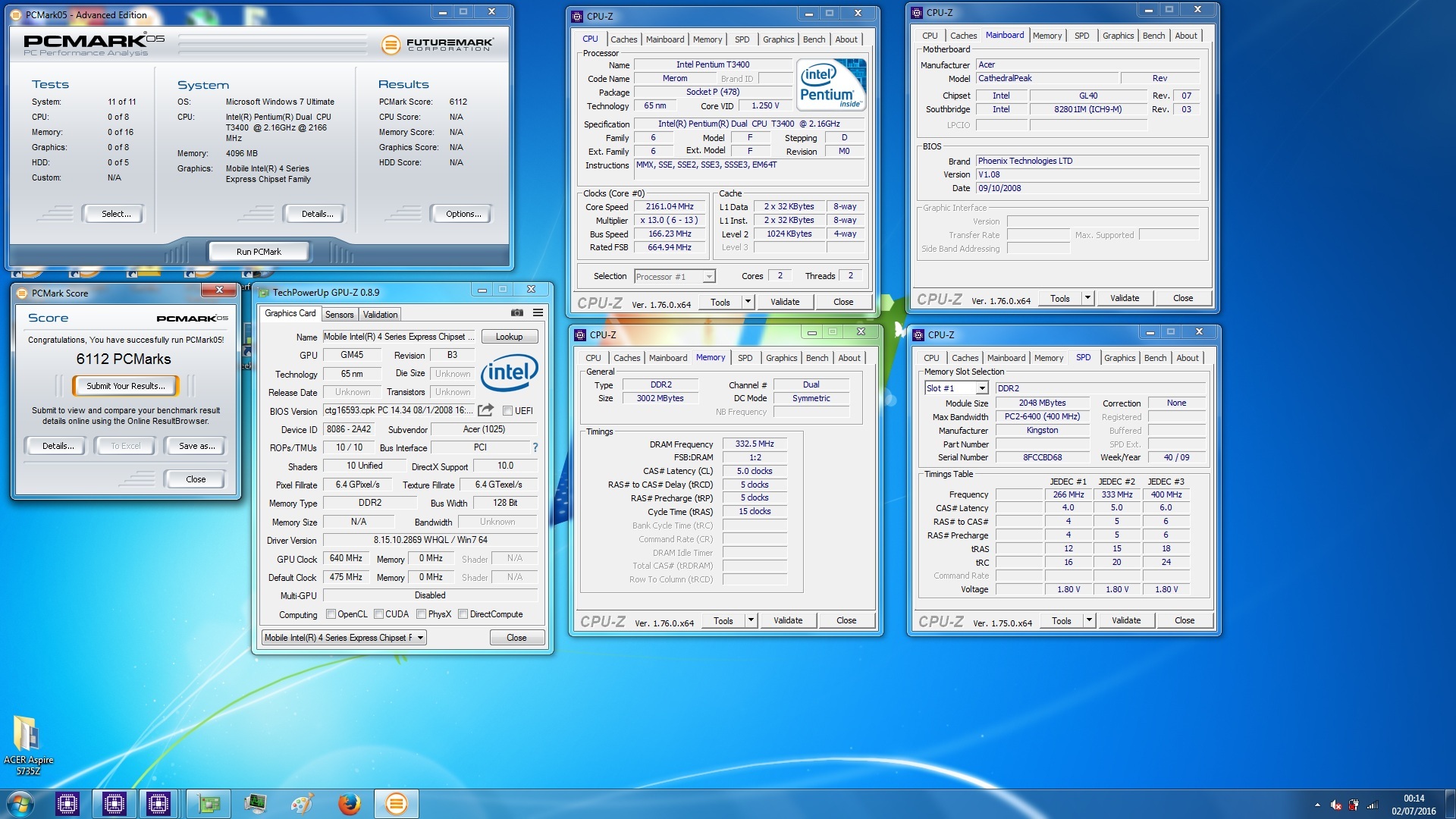The height and width of the screenshot is (819, 1456).
Task: Click the GPU-Z screenshot camera icon
Action: 516,312
